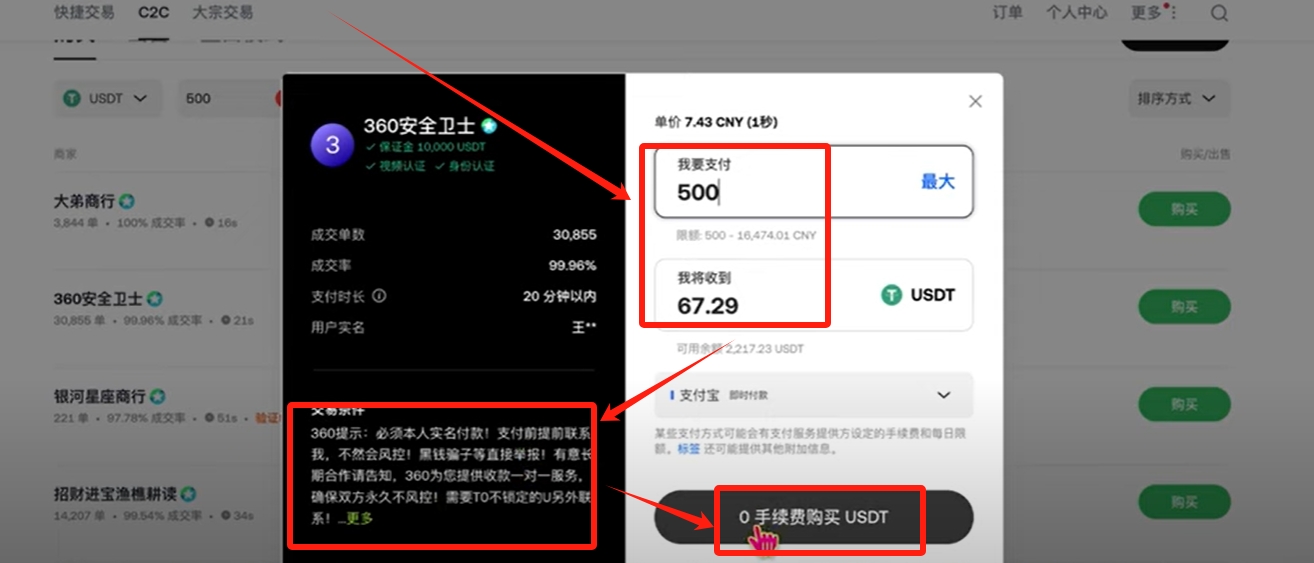Click the 限额 500 - 16,474.01 CNY text
This screenshot has width=1314, height=563.
[x=746, y=235]
